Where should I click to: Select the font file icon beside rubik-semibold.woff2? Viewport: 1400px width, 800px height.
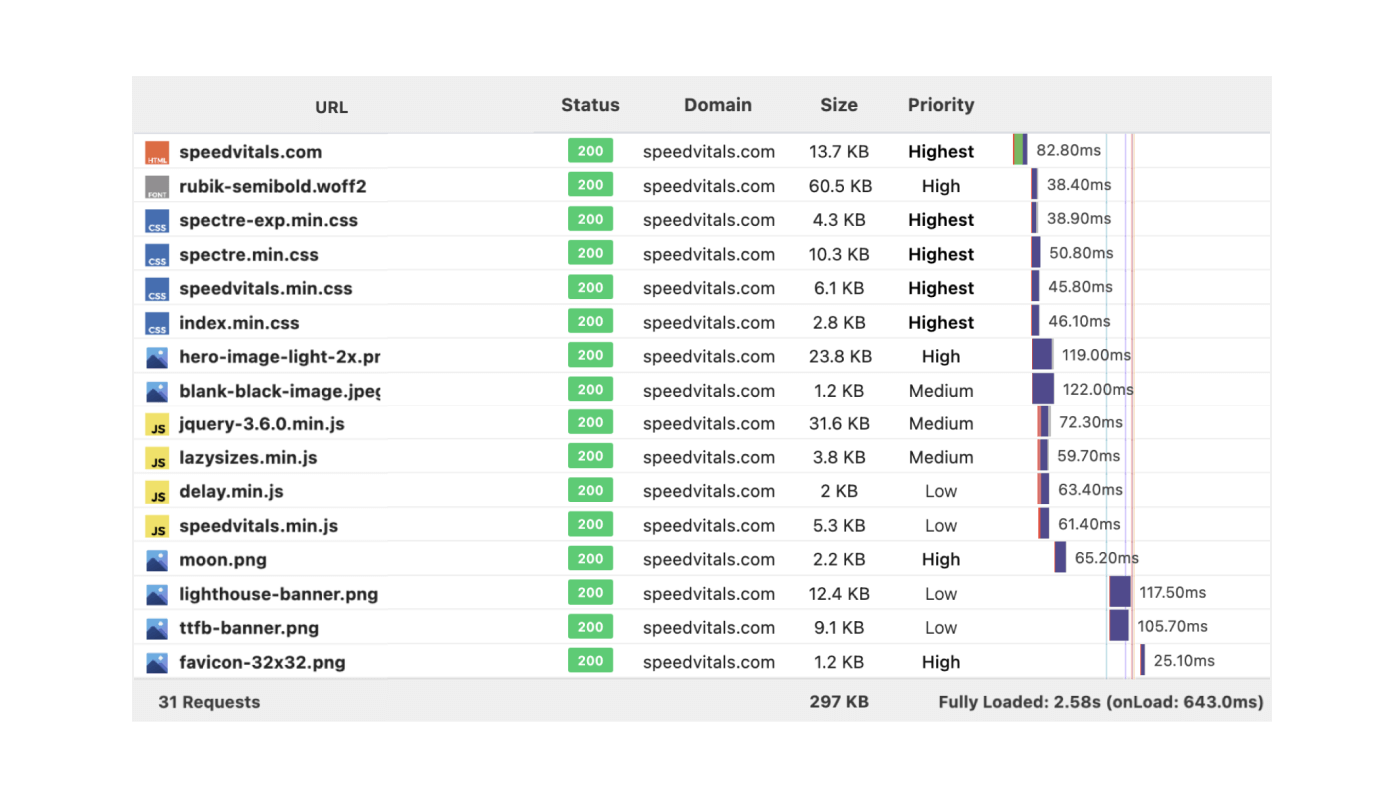pyautogui.click(x=157, y=186)
